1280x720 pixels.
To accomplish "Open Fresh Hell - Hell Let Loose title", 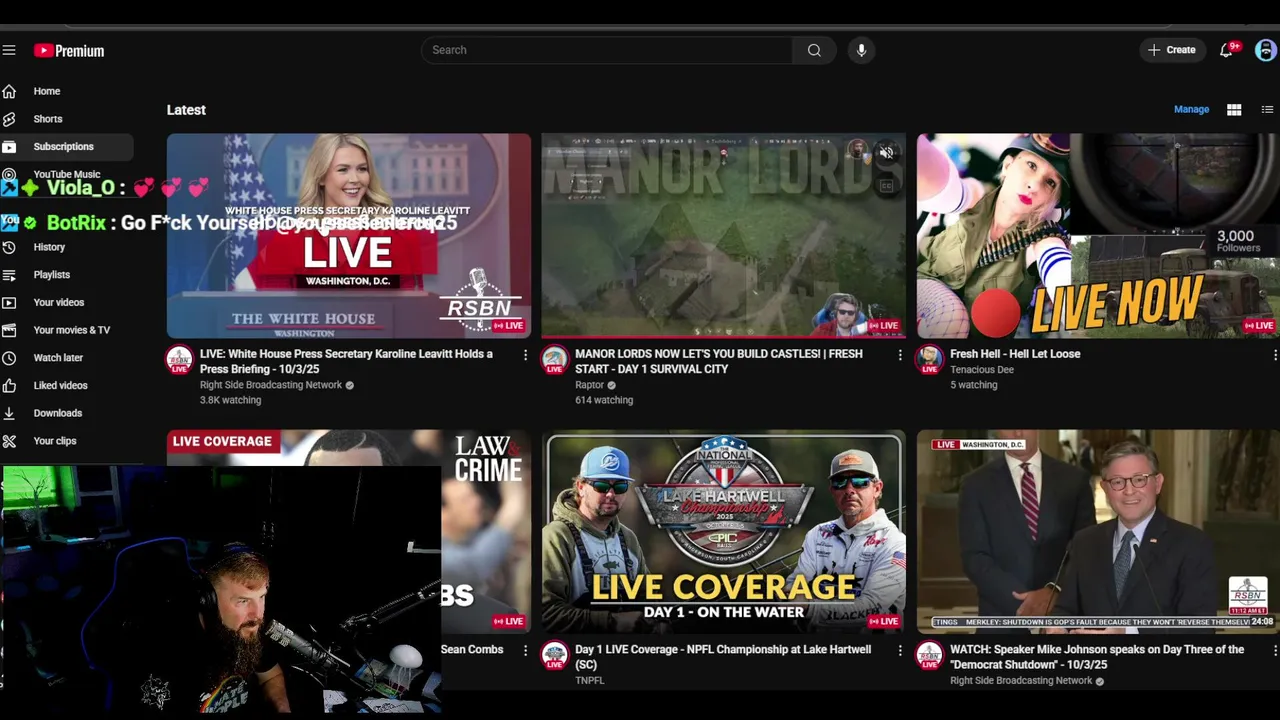I will (x=1015, y=354).
